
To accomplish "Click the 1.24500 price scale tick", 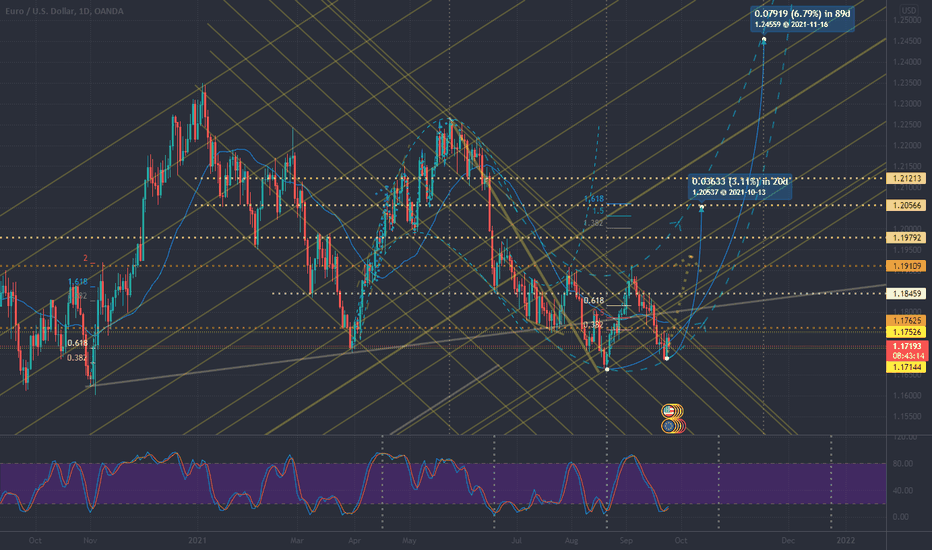I will coord(907,41).
